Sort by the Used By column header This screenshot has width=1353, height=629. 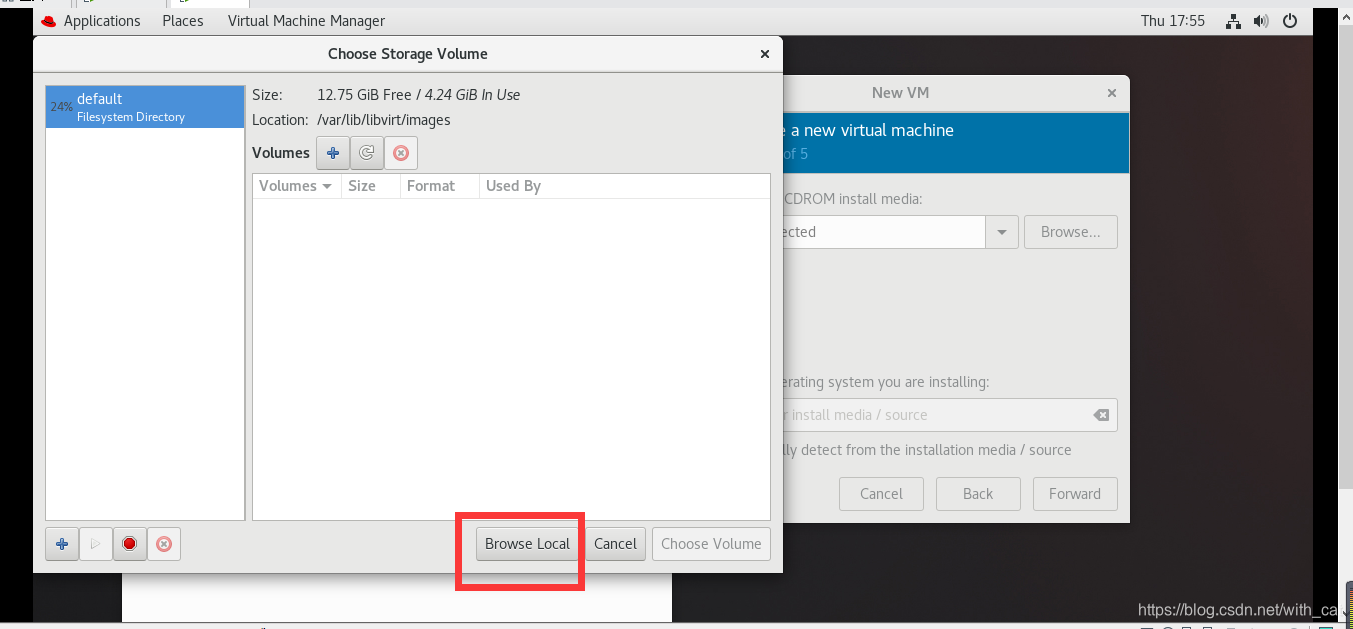(x=624, y=186)
